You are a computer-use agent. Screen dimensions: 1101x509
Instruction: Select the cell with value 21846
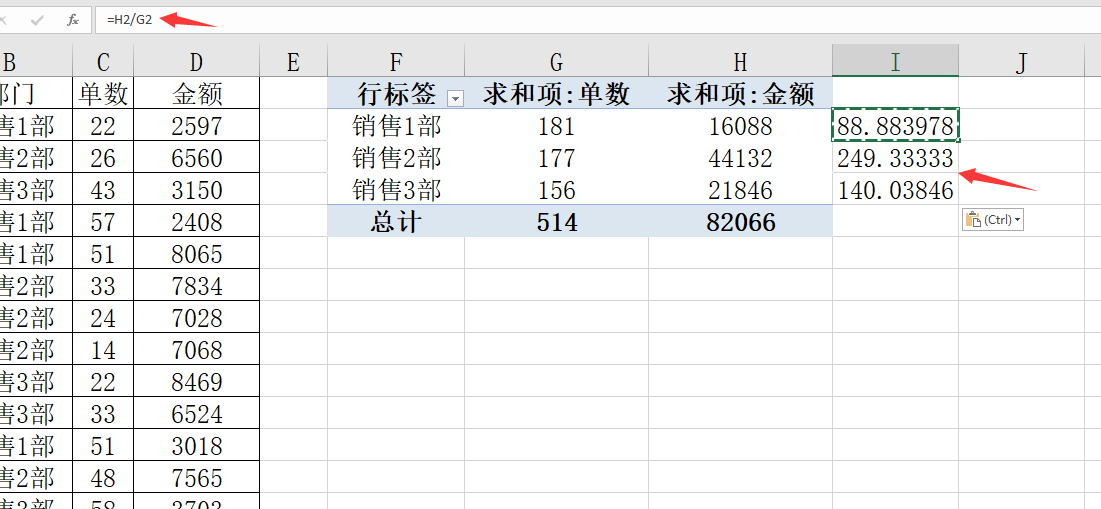740,190
